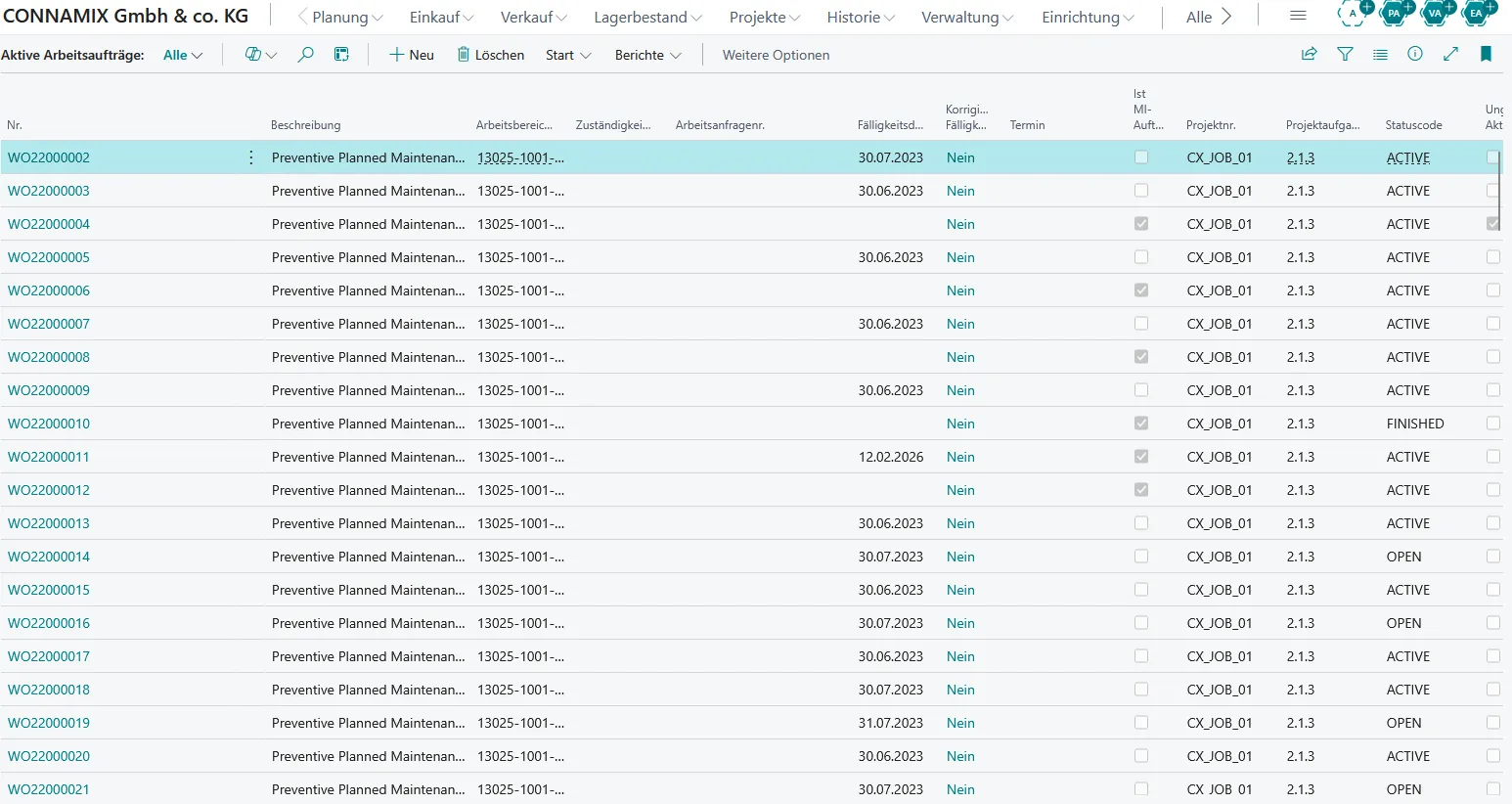Create a new work order with Neu
1512x804 pixels.
click(x=412, y=55)
